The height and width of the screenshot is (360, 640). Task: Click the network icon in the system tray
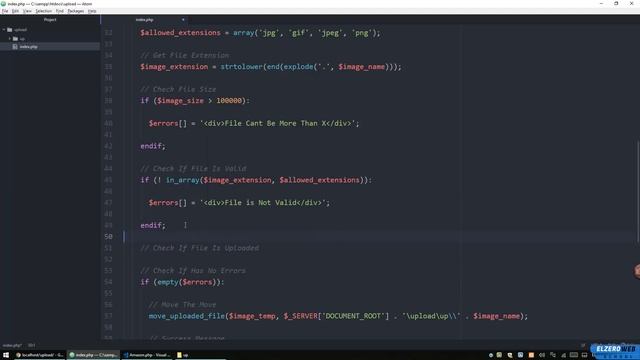tap(563, 355)
